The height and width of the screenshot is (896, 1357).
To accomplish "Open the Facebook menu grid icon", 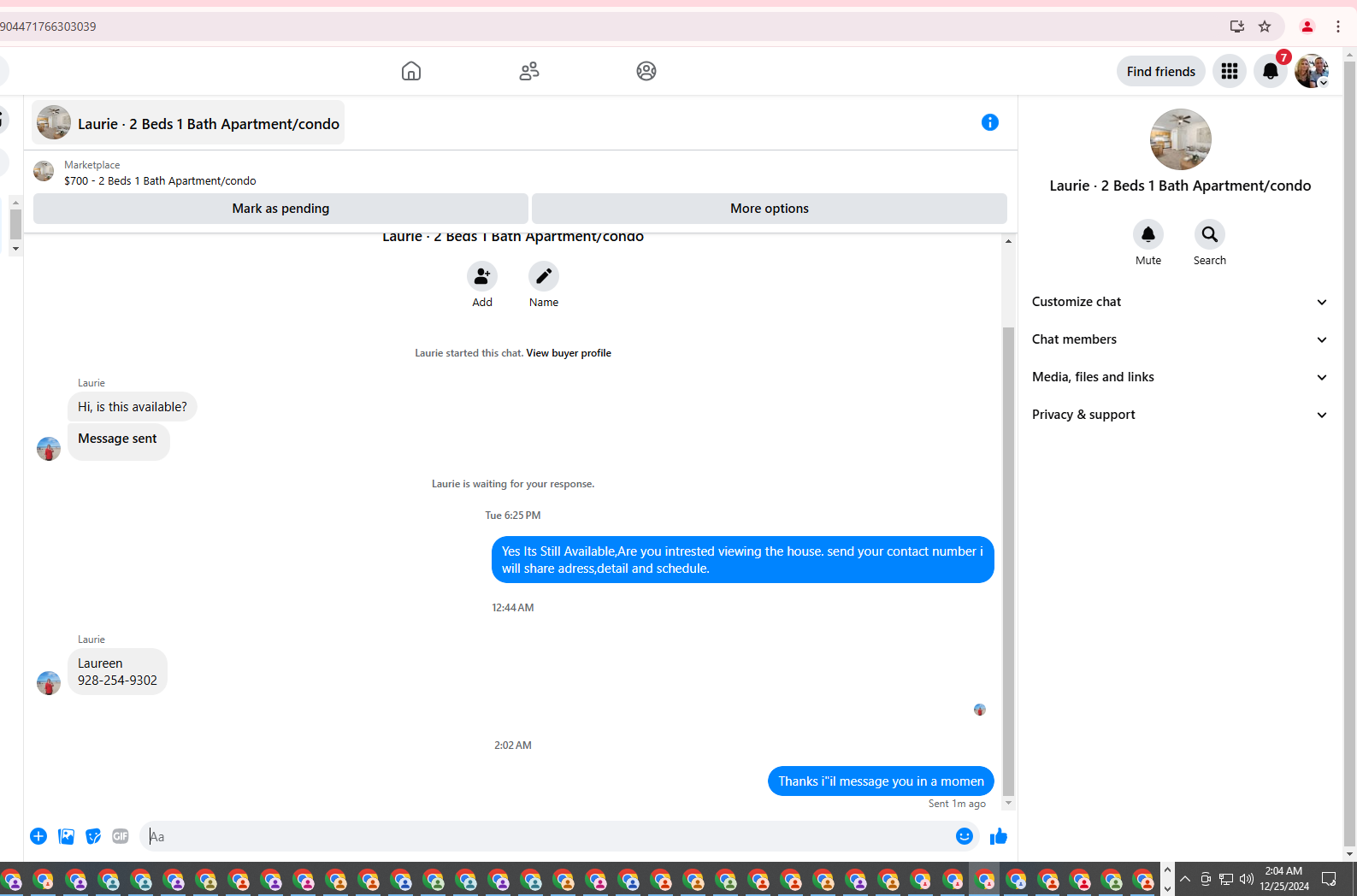I will (x=1230, y=71).
